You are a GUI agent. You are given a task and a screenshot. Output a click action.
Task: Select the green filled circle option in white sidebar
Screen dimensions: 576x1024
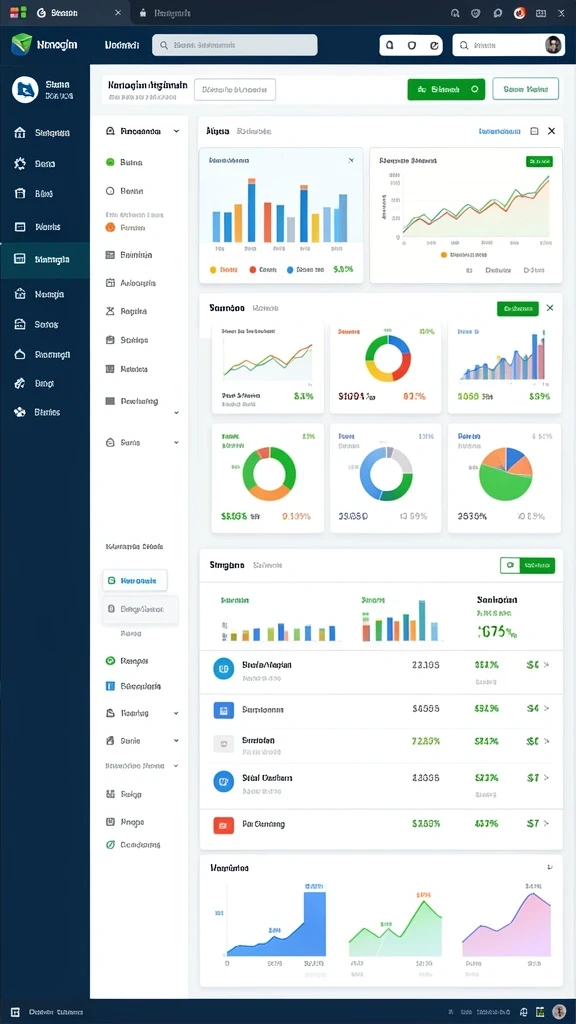coord(110,163)
